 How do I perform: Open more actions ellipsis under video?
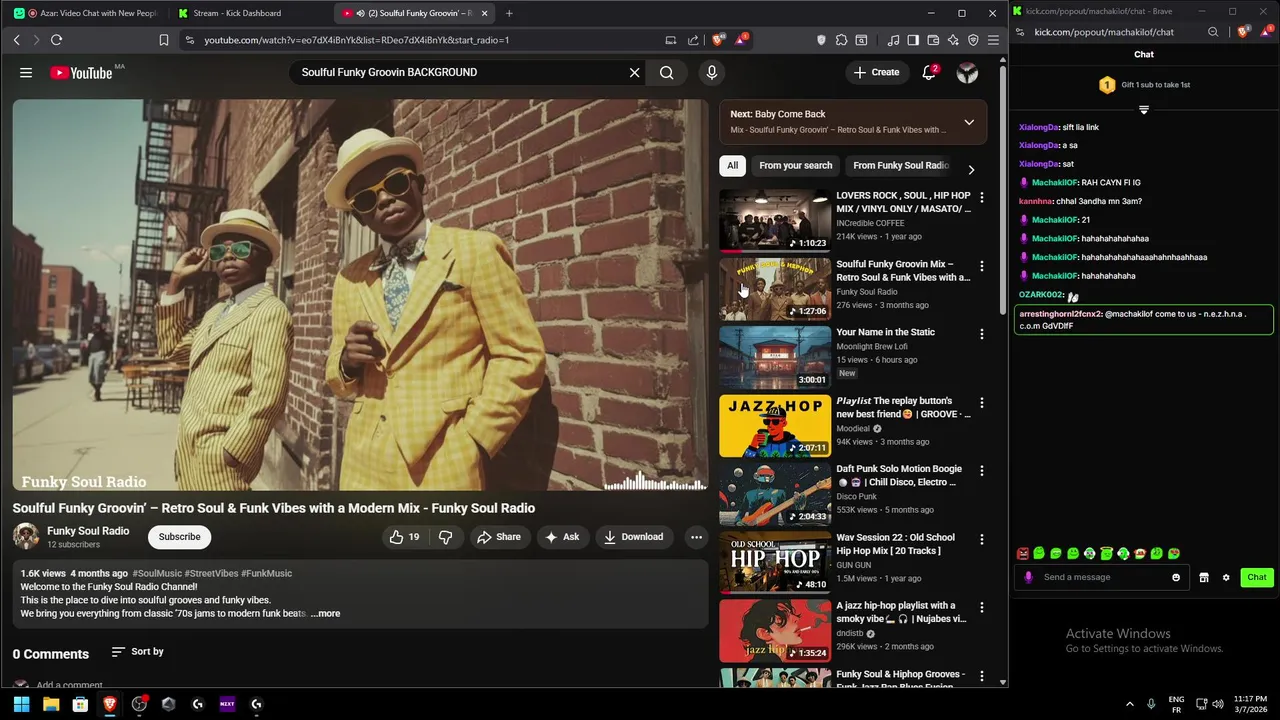point(696,537)
